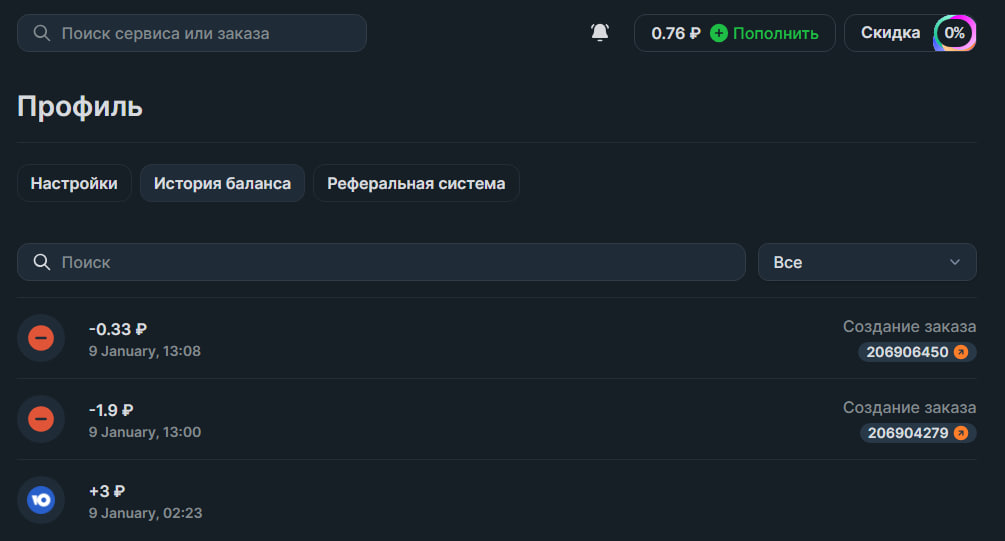Click the 0% discount ring indicator
This screenshot has width=1005, height=541.
[x=954, y=33]
